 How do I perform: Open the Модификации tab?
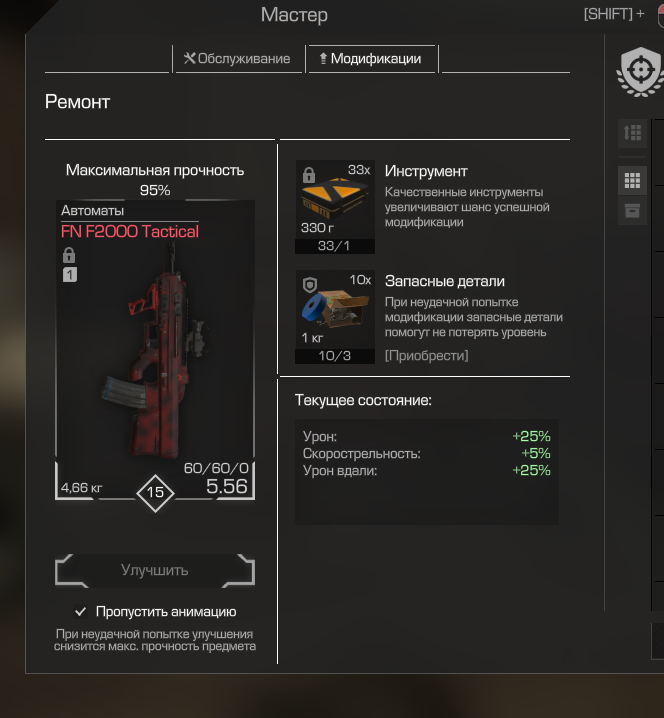(x=371, y=59)
